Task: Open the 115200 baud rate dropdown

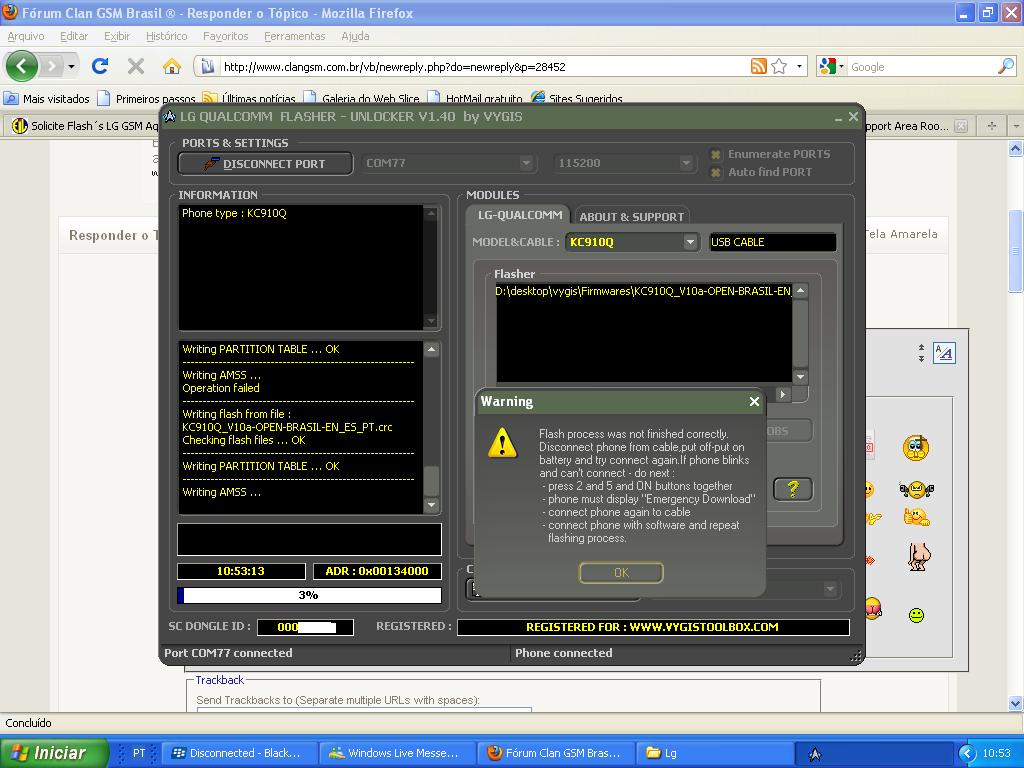Action: coord(686,163)
